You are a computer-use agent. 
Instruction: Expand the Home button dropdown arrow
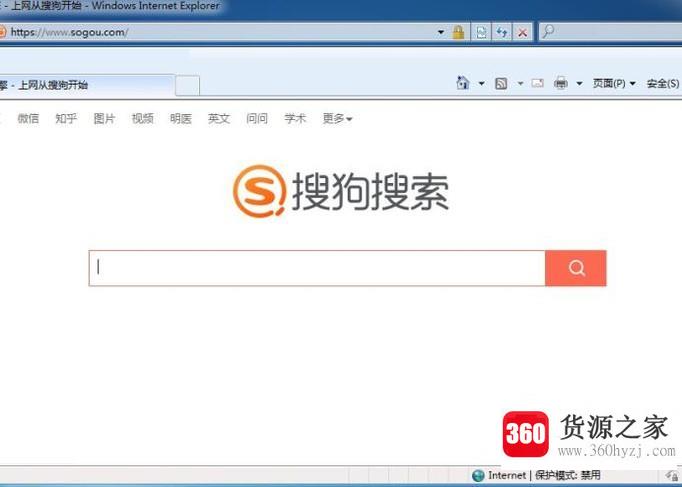(x=481, y=83)
